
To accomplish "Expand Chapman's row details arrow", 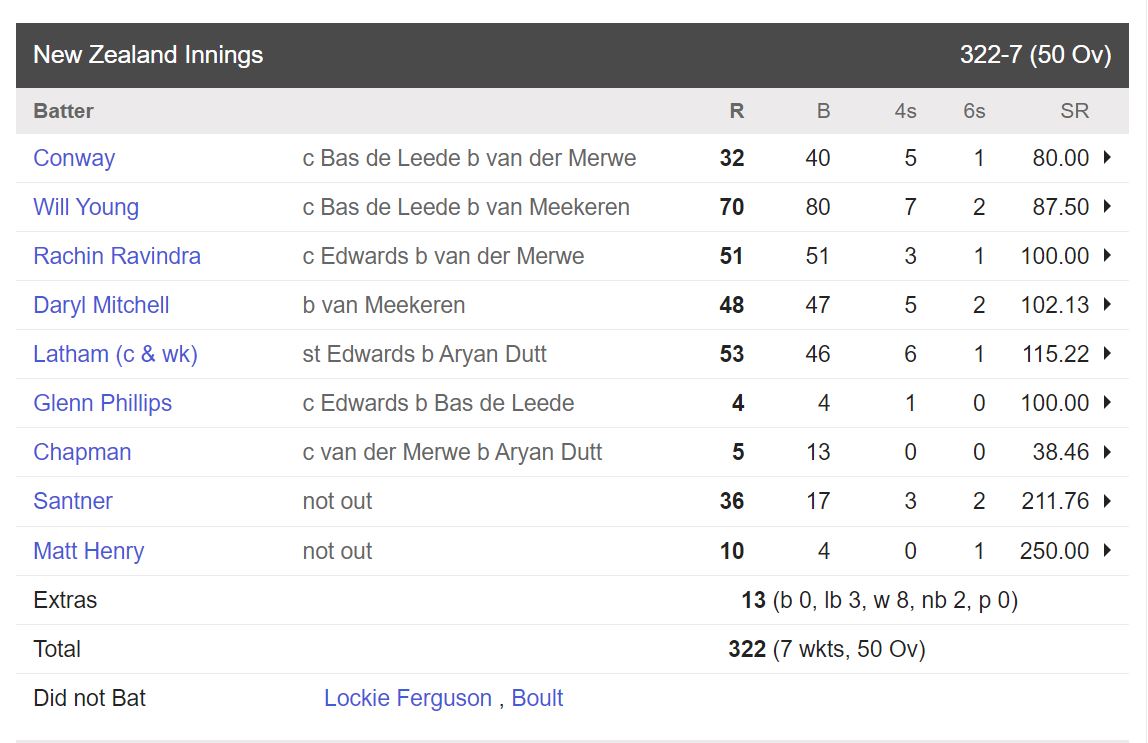I will pyautogui.click(x=1107, y=452).
